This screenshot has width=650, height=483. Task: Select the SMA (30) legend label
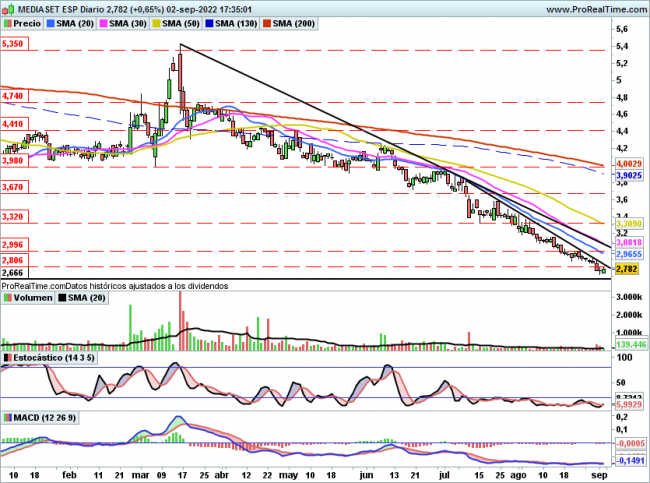coord(128,24)
